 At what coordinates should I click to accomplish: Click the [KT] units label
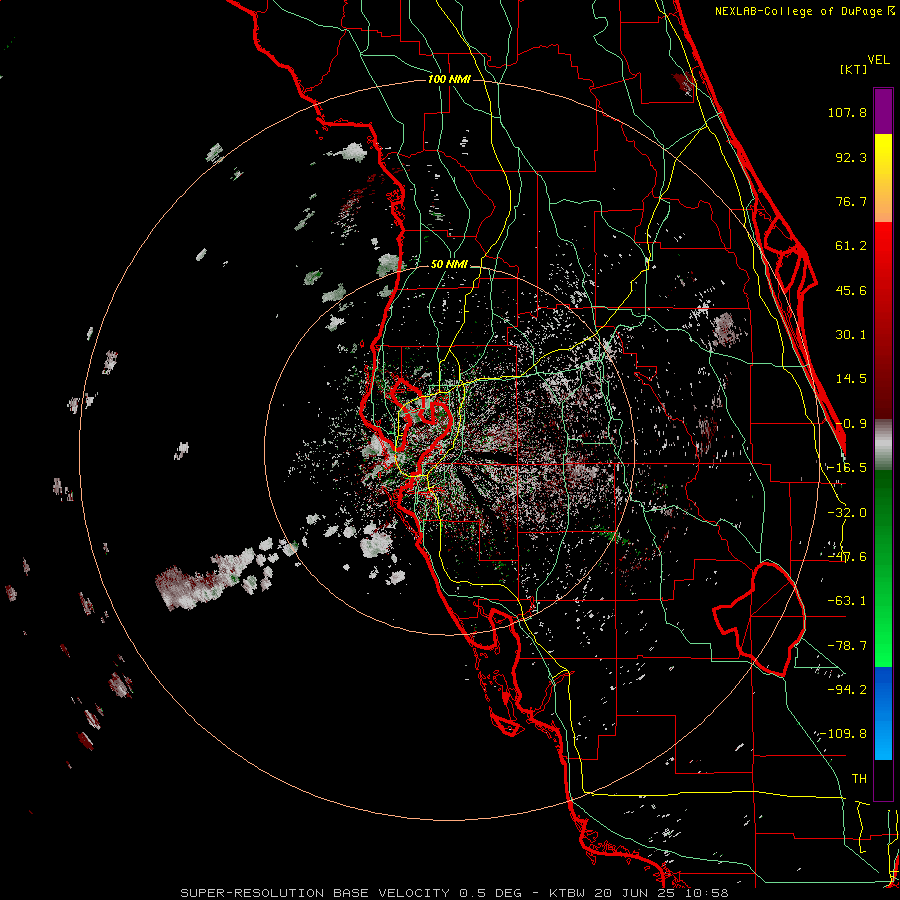point(853,69)
